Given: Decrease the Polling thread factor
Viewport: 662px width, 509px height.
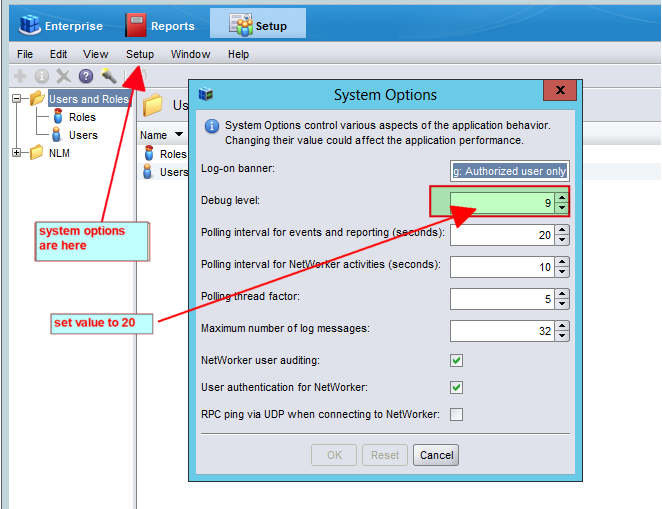Looking at the screenshot, I should click(562, 304).
